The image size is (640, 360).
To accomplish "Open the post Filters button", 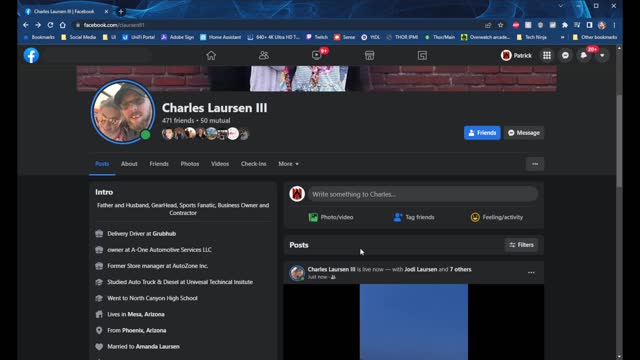I will coord(521,245).
